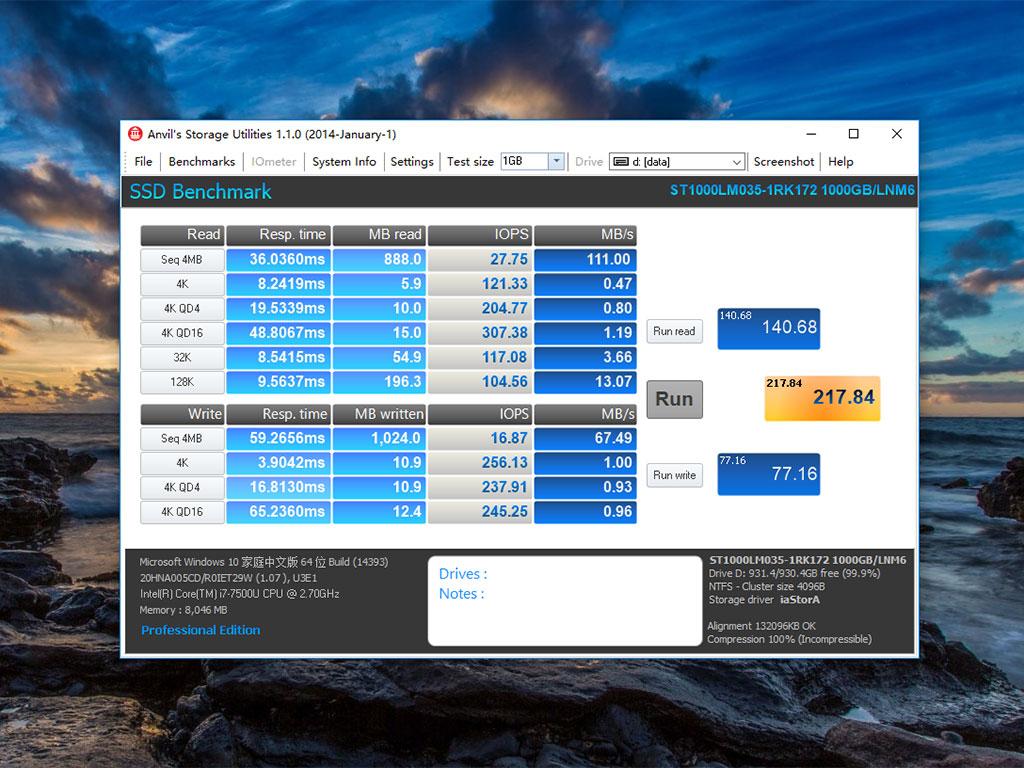The image size is (1024, 768).
Task: Click the Storage driver iaStorA line
Action: [764, 600]
